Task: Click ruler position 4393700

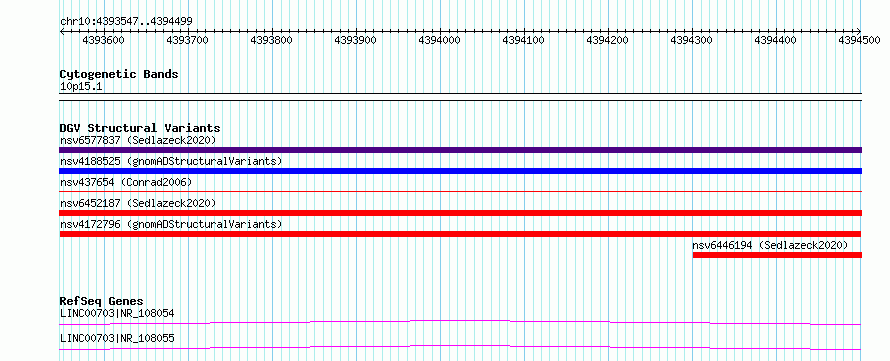Action: tap(187, 40)
